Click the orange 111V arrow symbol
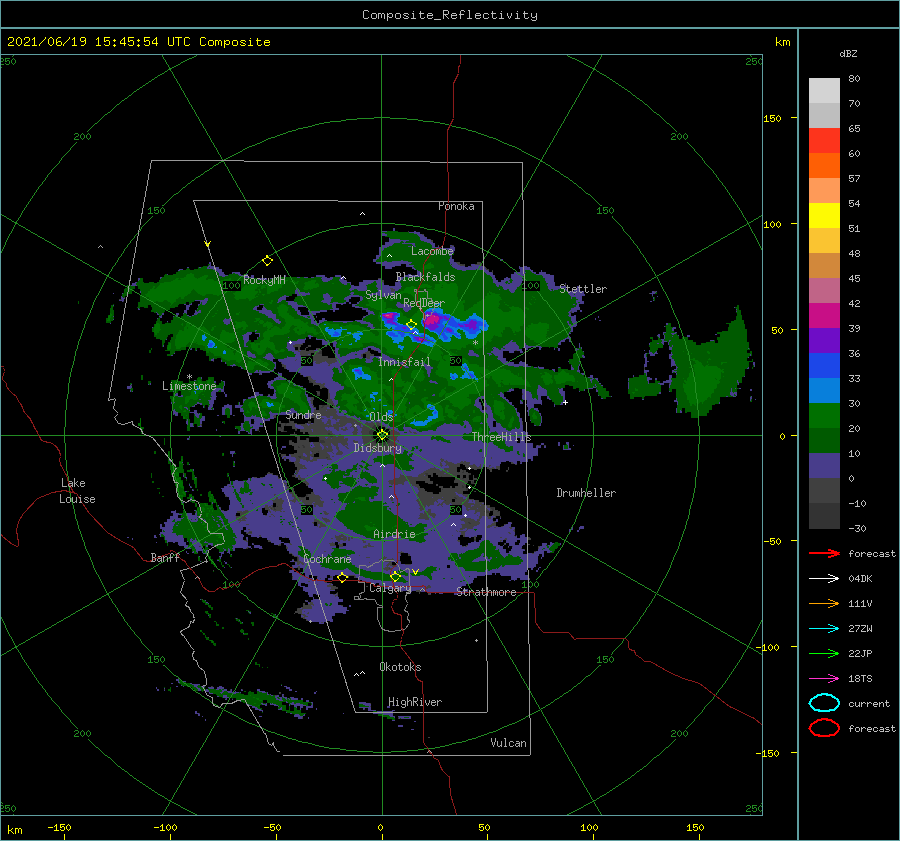The width and height of the screenshot is (900, 841). [824, 603]
